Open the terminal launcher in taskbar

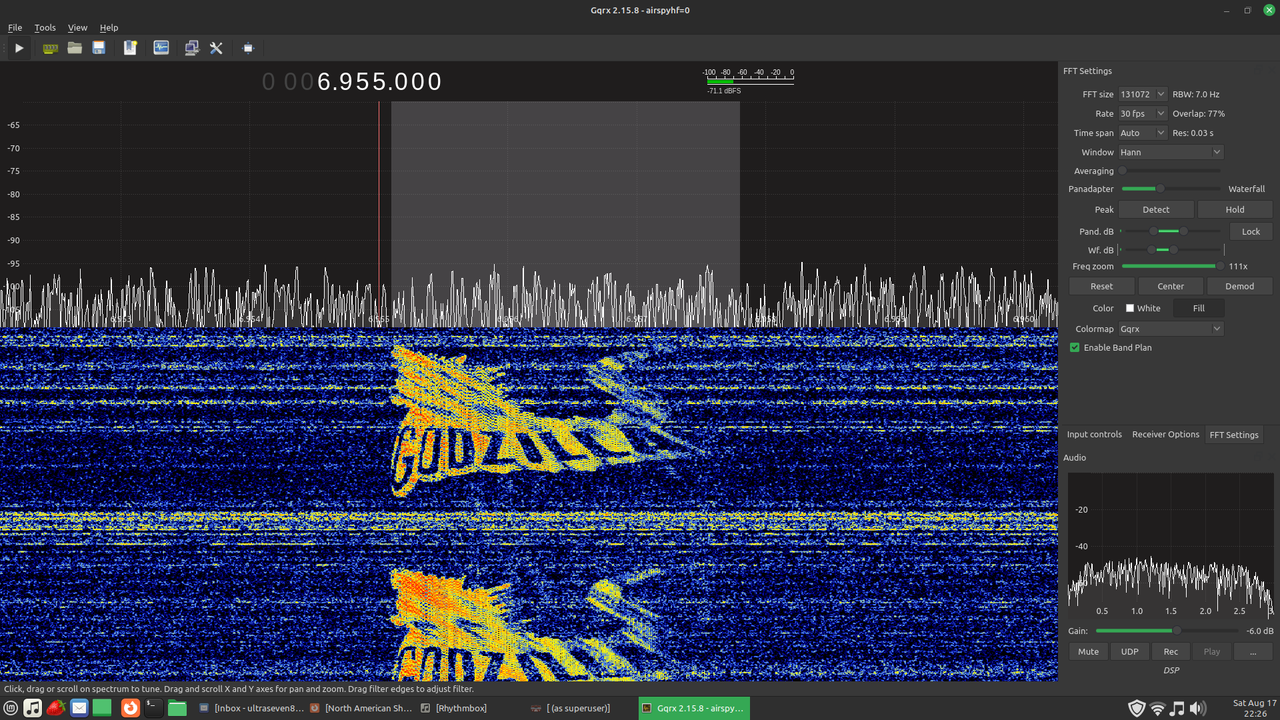[153, 708]
